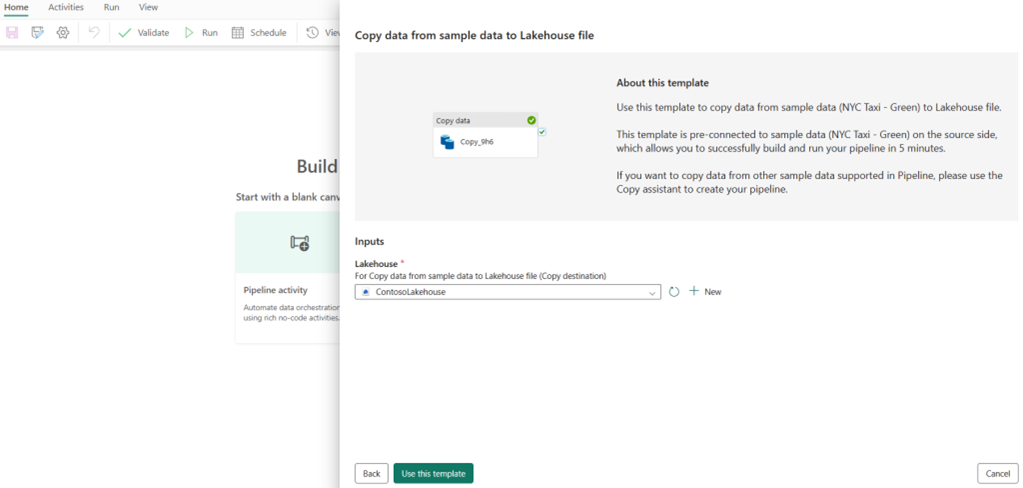Run the pipeline with the Run button
This screenshot has height=488, width=1023.
pyautogui.click(x=200, y=33)
